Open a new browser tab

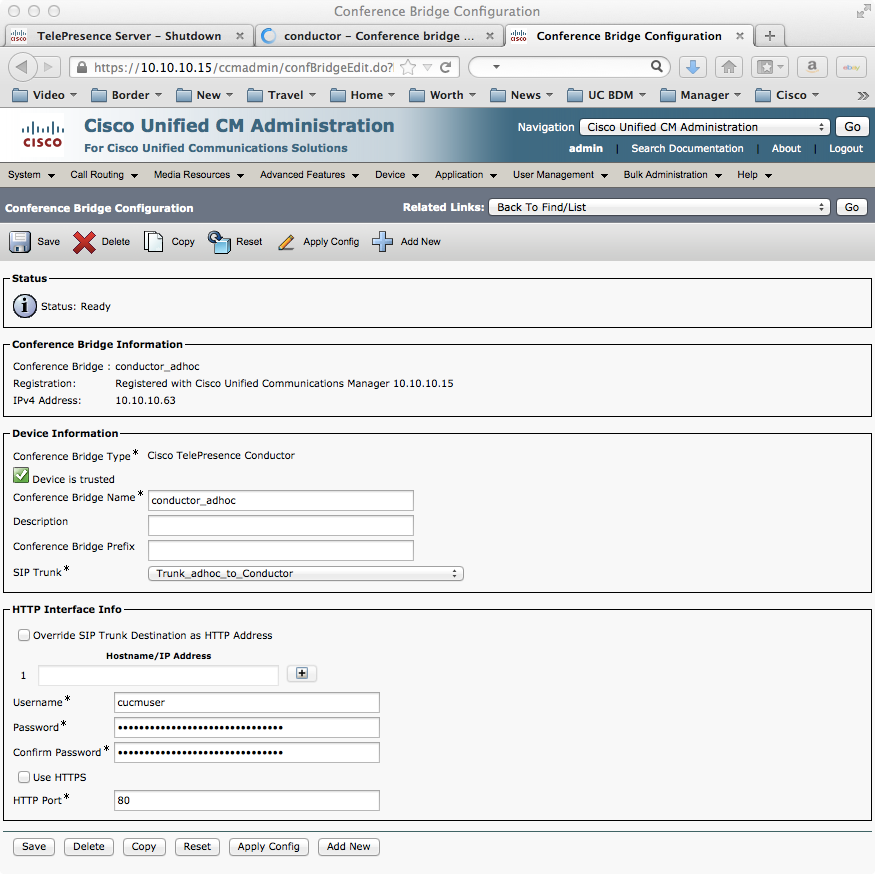(770, 36)
